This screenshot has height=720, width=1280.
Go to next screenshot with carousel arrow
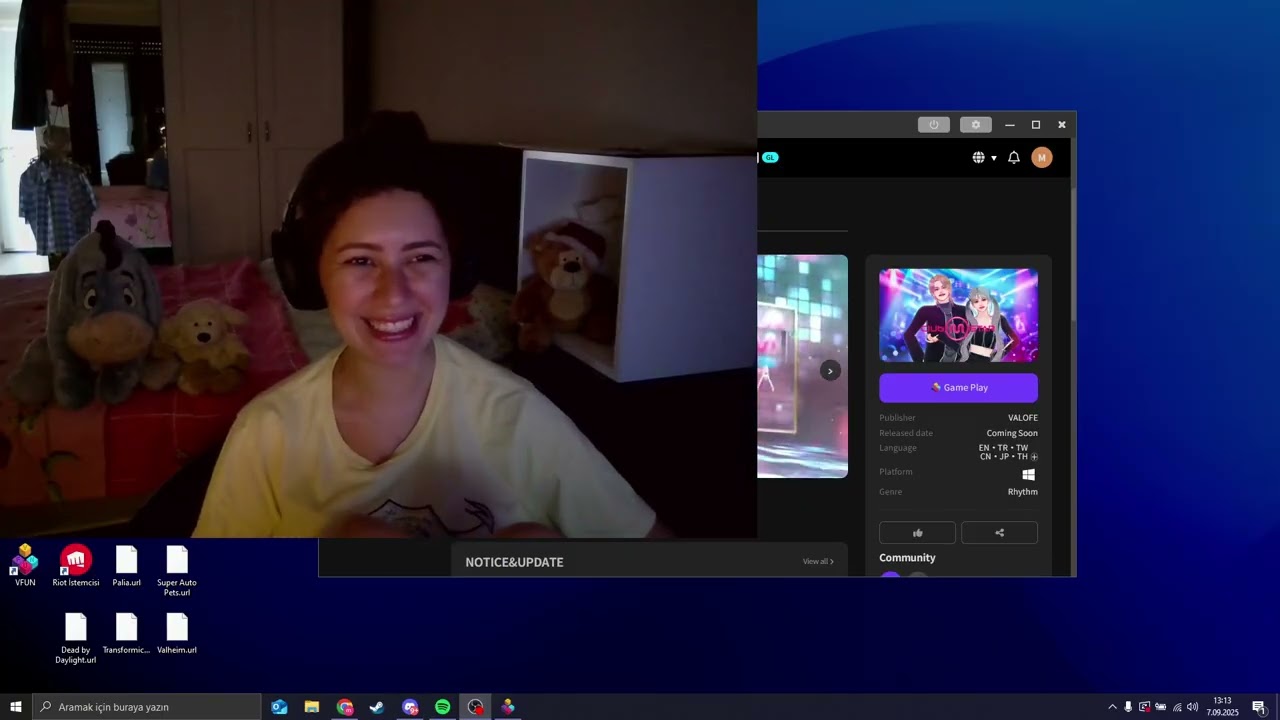[x=830, y=371]
